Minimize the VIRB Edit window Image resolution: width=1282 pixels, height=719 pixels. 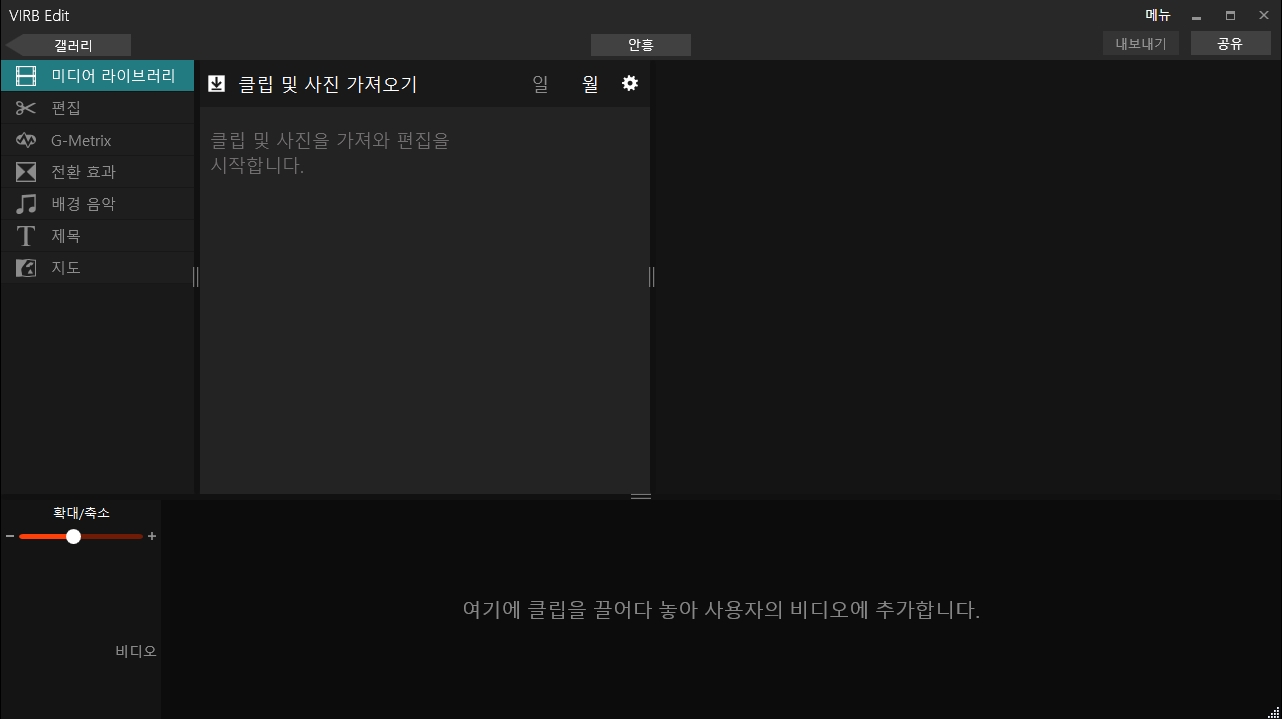click(1196, 16)
